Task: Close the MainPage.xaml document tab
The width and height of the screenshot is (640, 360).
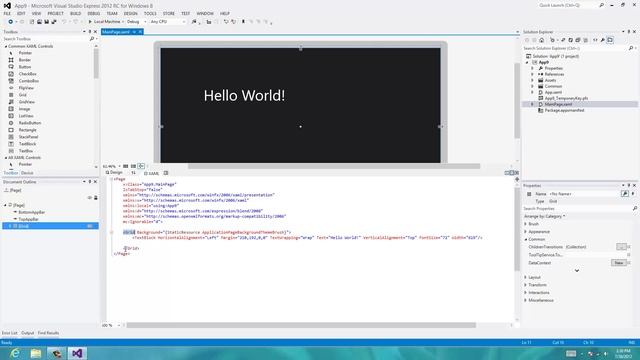Action: [x=140, y=32]
